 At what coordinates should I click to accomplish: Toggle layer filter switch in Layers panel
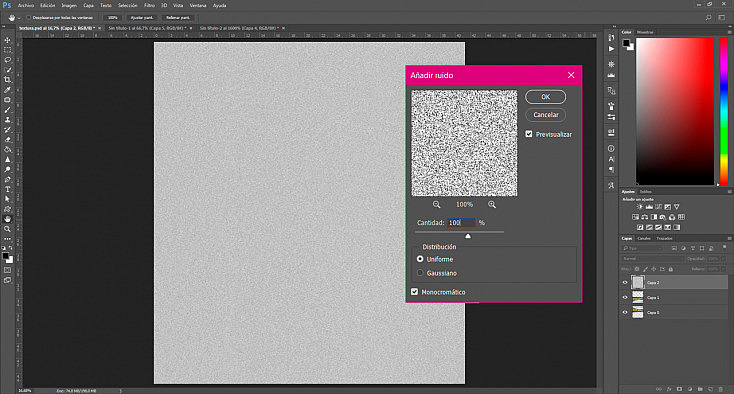(725, 248)
